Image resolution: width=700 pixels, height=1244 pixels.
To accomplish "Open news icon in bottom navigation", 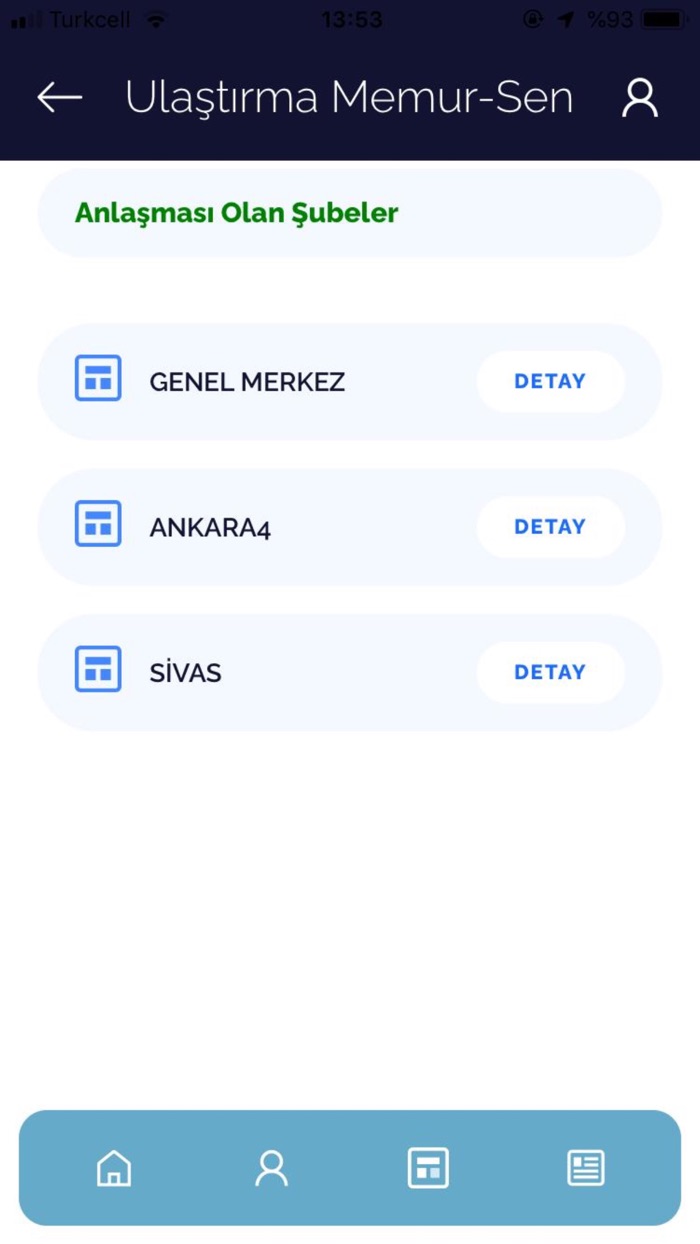I will (586, 1168).
